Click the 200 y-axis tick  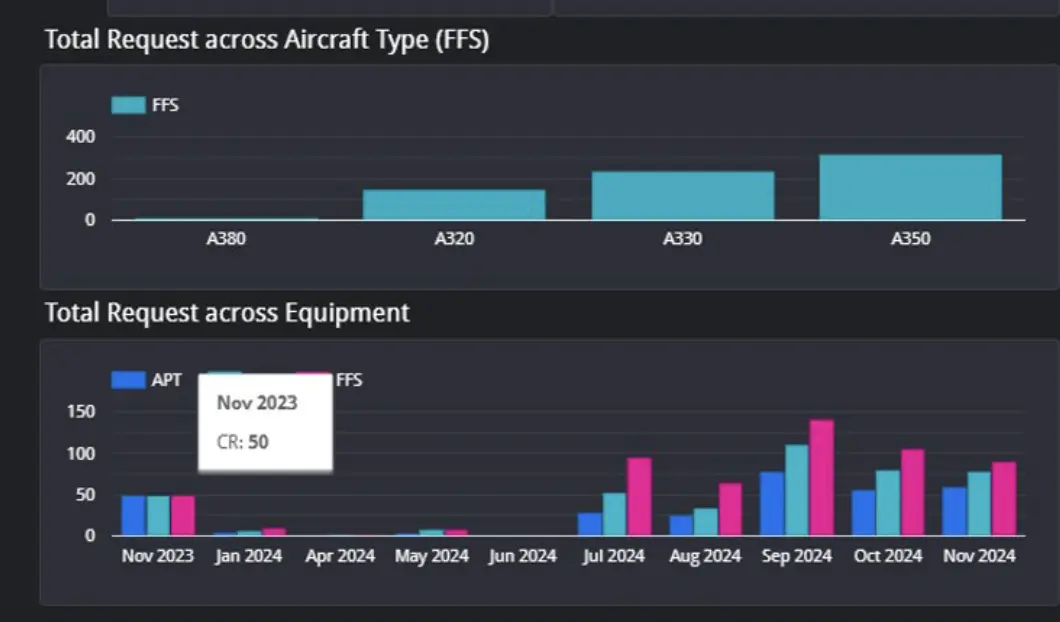(x=80, y=179)
